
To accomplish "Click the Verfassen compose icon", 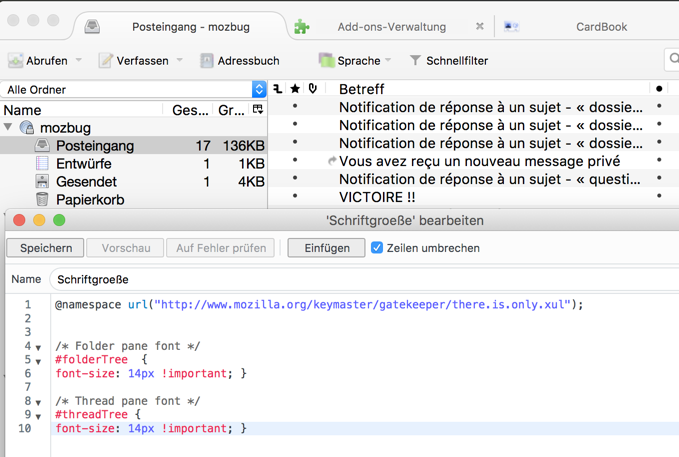I will 106,61.
